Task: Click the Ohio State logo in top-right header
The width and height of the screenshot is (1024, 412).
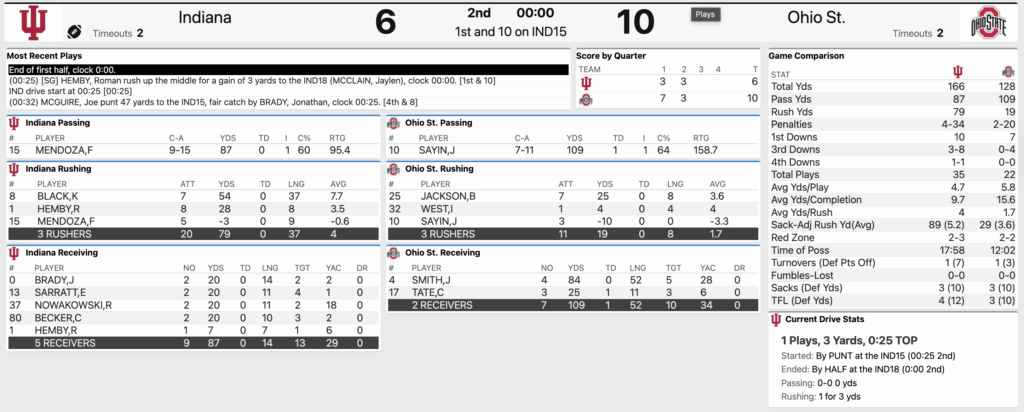Action: (988, 23)
